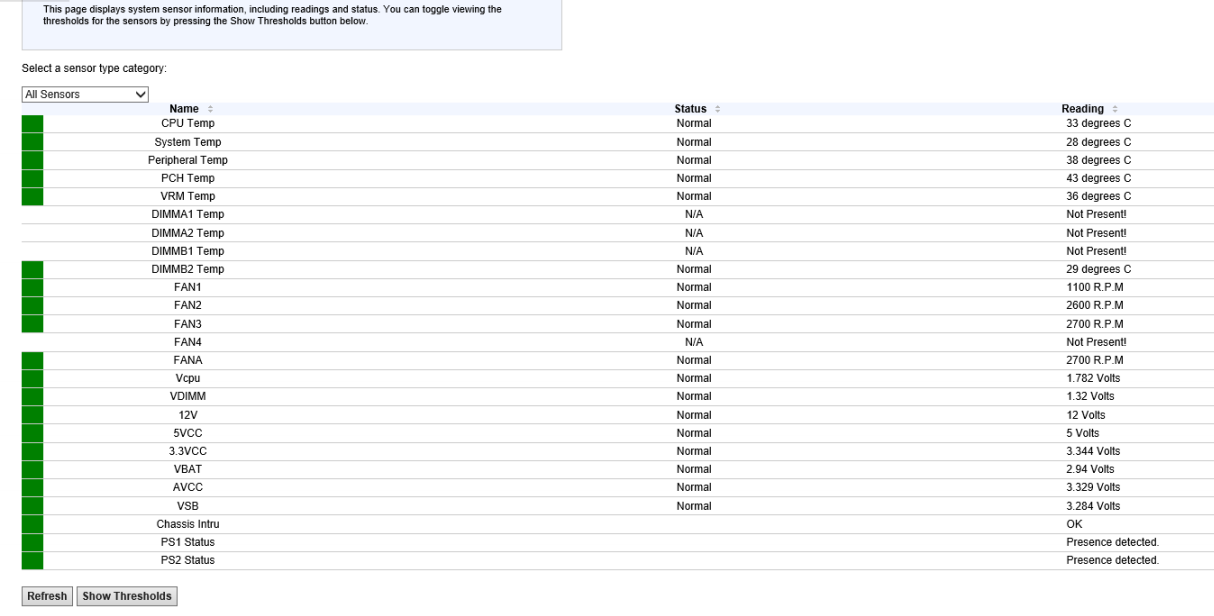
Task: Click the green status indicator for FAN1
Action: [33, 287]
